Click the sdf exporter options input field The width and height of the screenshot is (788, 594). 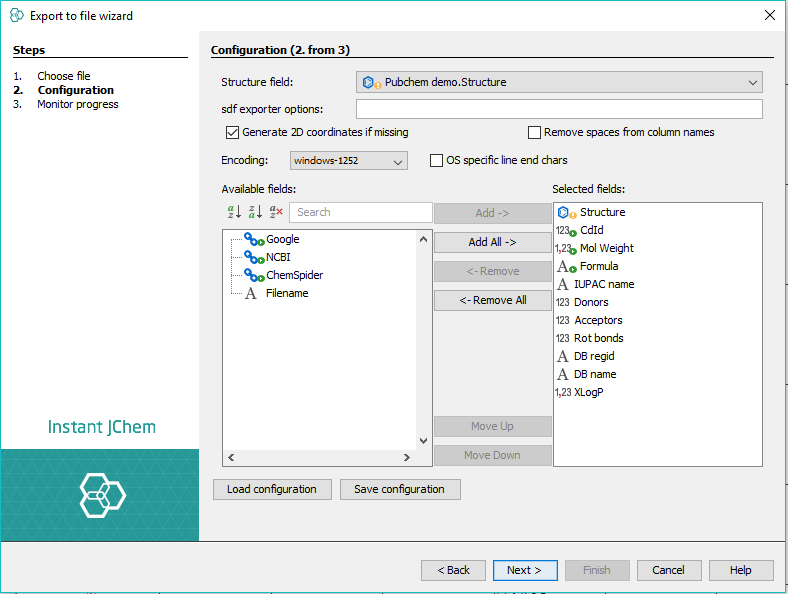tap(559, 109)
